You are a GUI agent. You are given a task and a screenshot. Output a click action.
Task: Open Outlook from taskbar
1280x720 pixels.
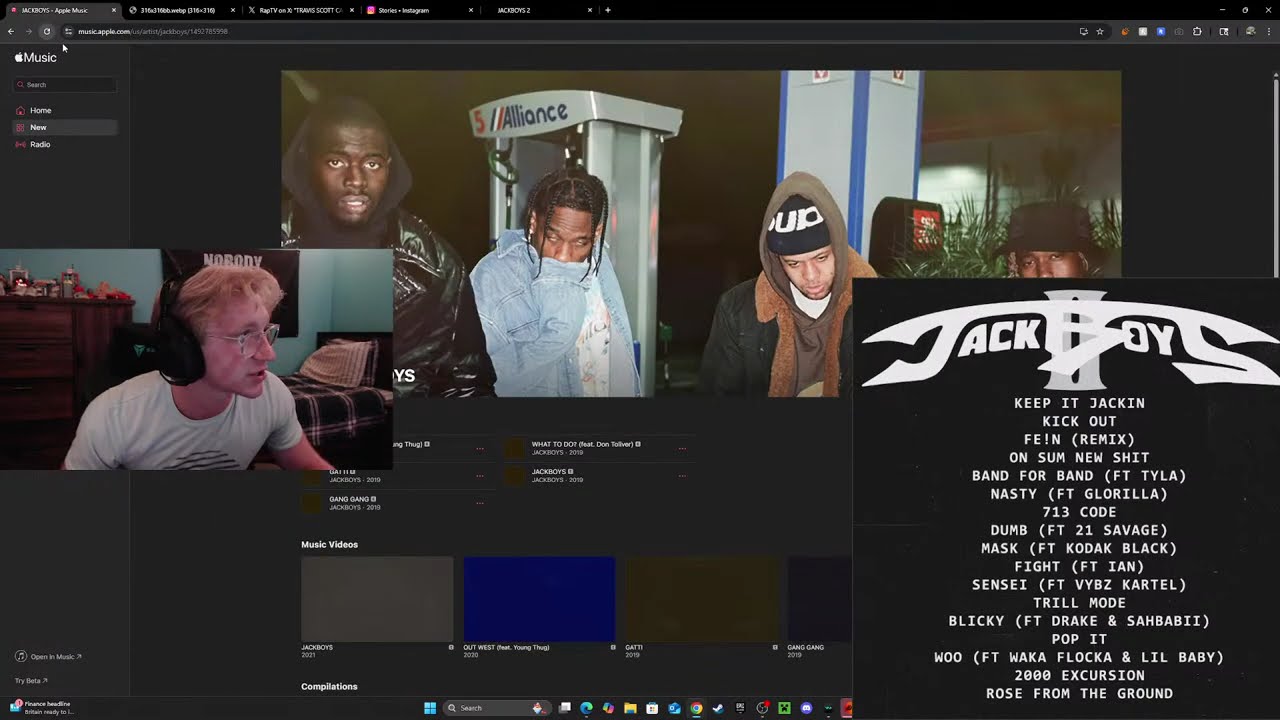[674, 708]
